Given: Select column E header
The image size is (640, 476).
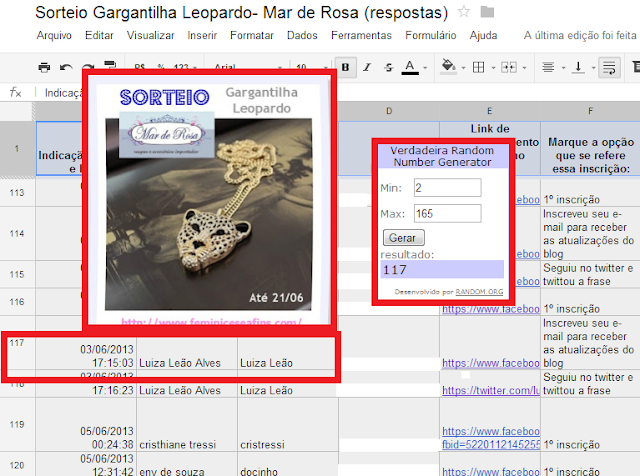Looking at the screenshot, I should click(489, 111).
